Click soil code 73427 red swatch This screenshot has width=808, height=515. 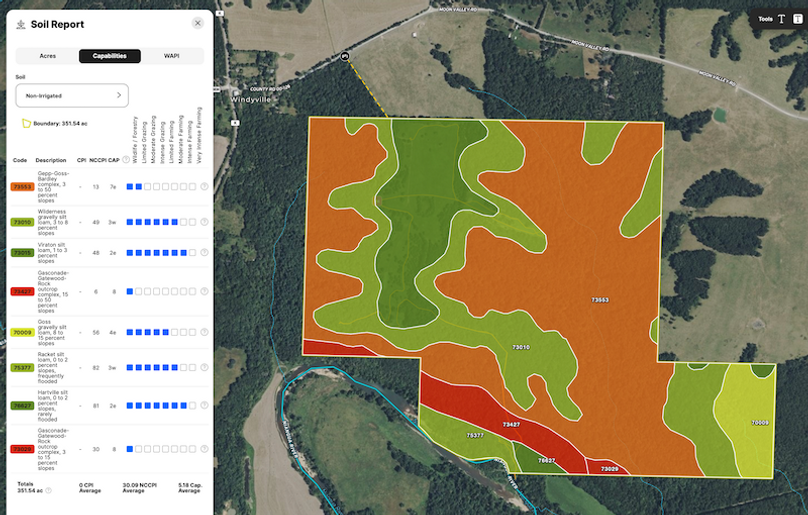[21, 291]
